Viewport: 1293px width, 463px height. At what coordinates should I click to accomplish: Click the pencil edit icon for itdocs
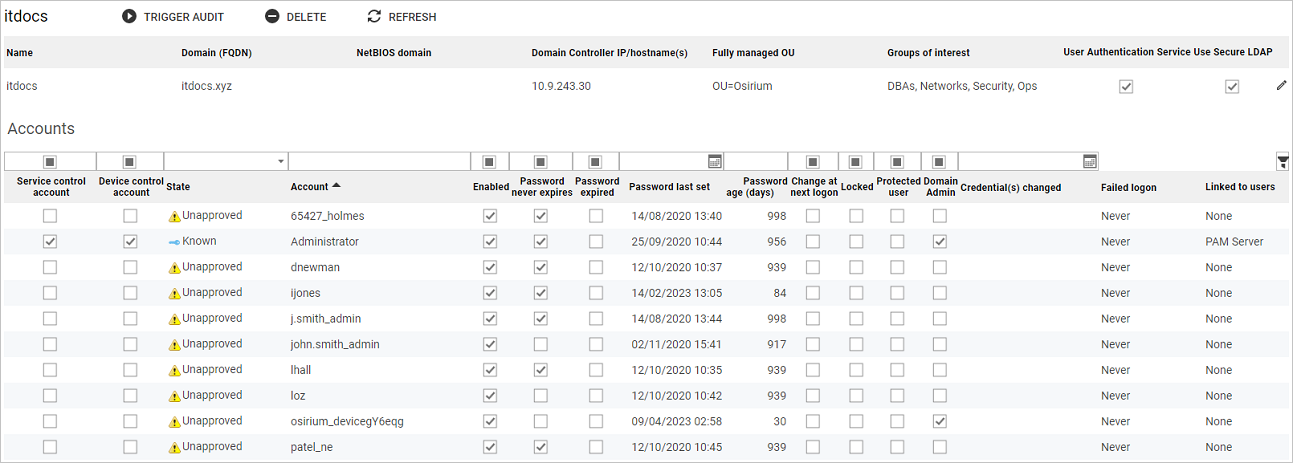coord(1281,86)
